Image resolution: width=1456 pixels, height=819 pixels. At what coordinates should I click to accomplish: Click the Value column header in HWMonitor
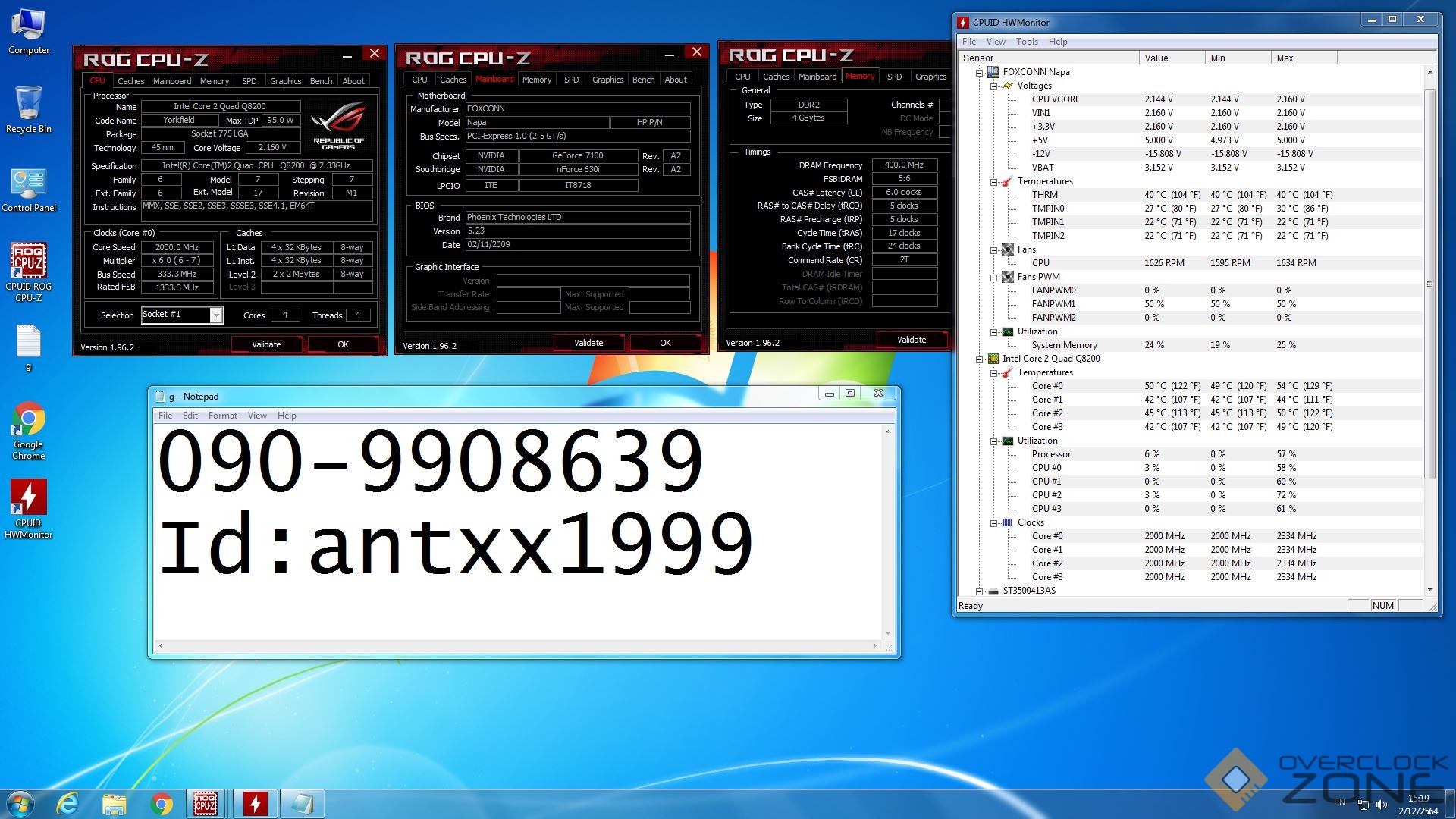click(1172, 58)
